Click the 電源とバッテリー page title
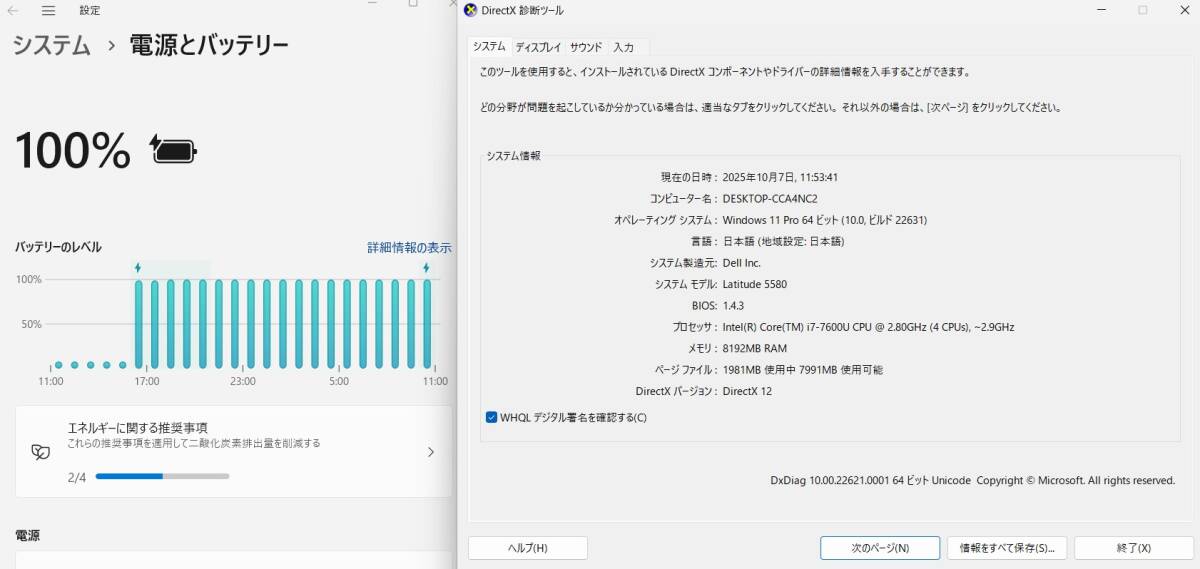 209,45
